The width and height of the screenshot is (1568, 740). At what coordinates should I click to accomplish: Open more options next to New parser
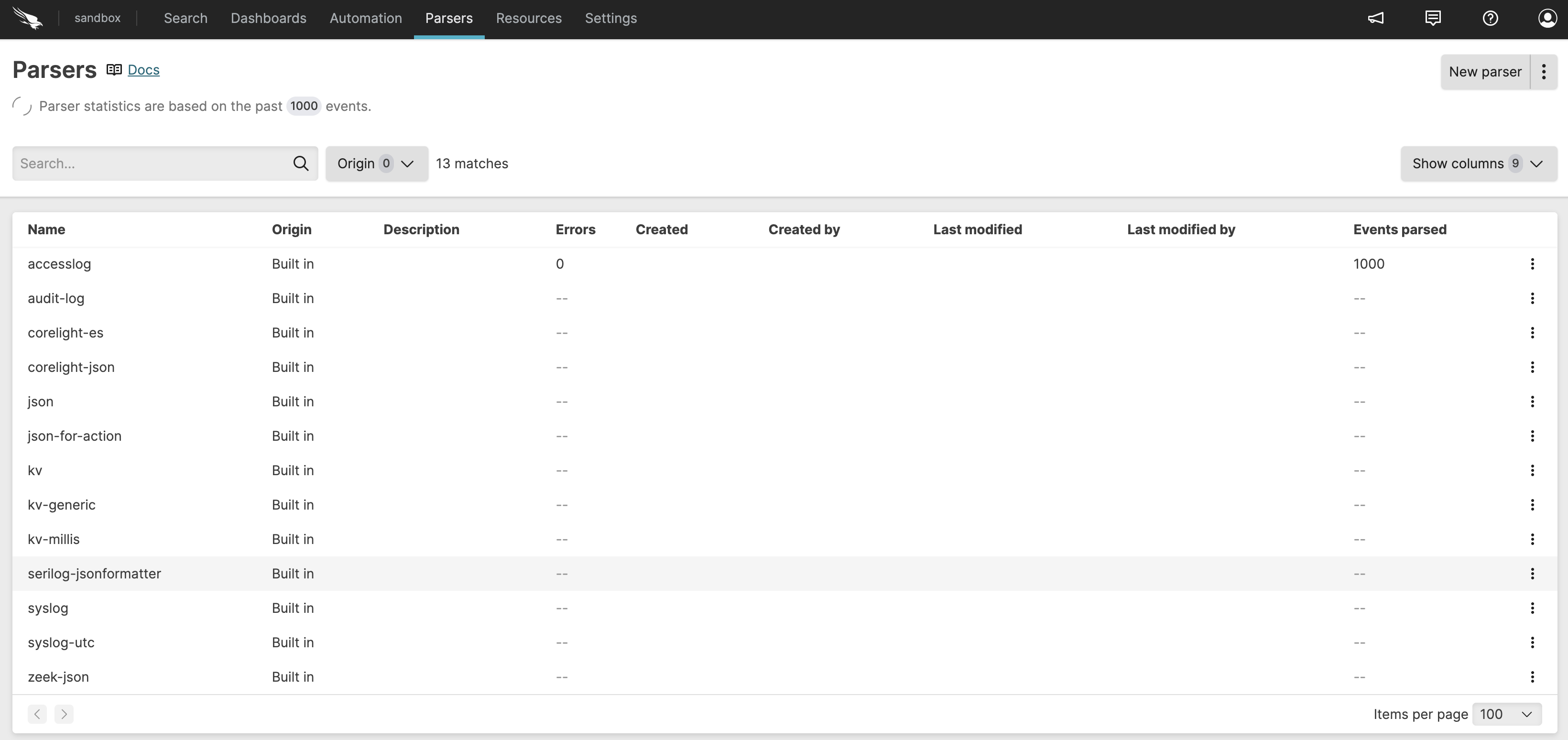point(1544,72)
